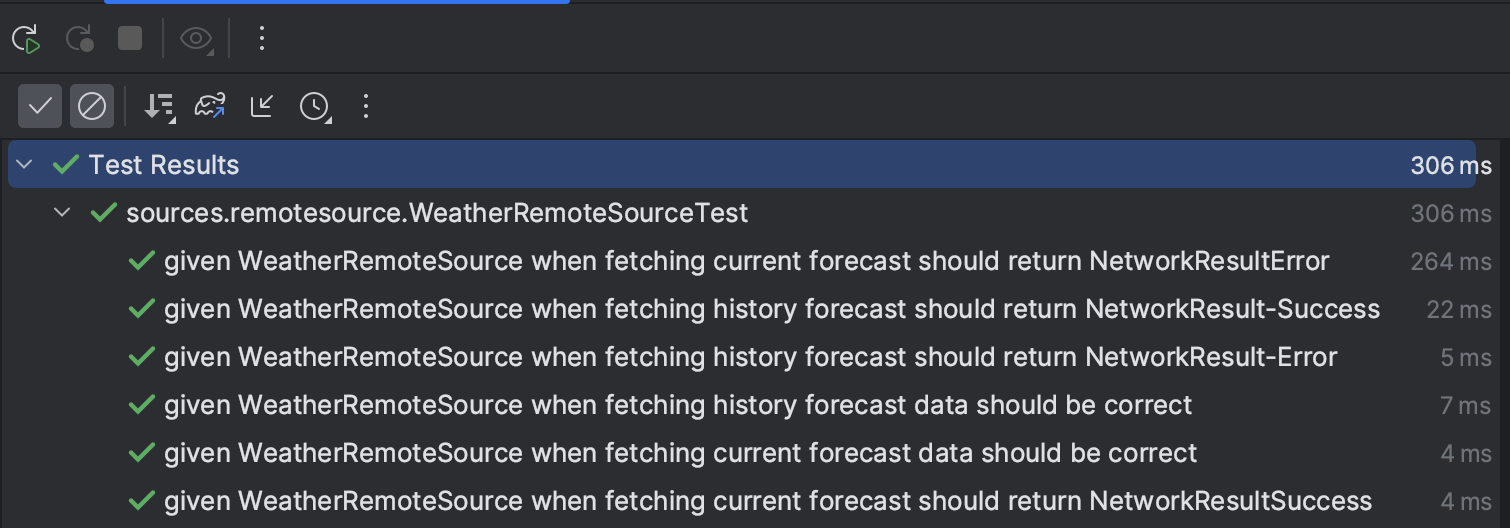Collapse the Test Results root node
The image size is (1510, 528).
click(x=25, y=165)
